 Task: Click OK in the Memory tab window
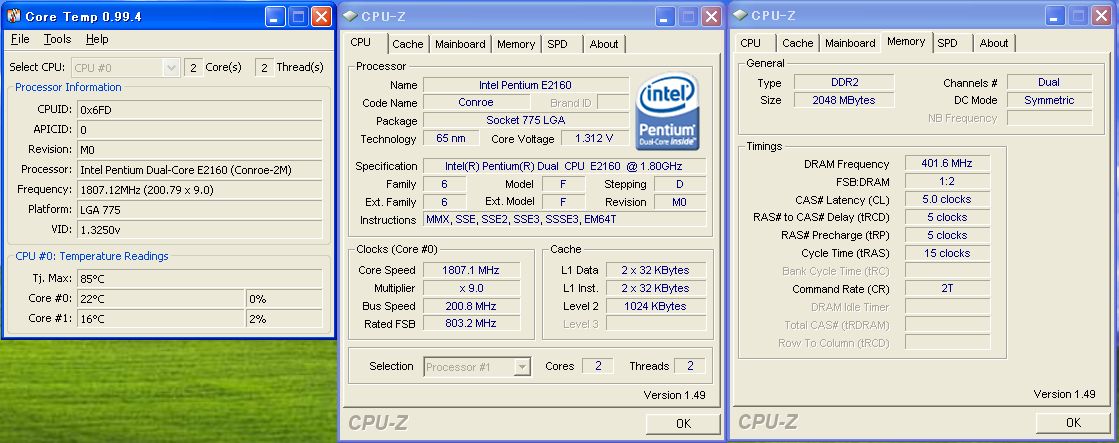coord(1073,423)
